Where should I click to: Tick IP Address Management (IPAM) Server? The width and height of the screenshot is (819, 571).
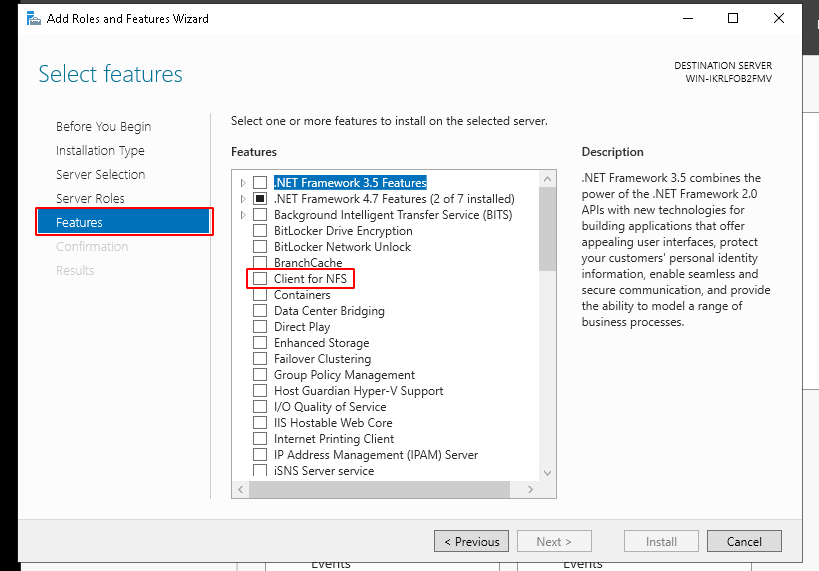click(260, 455)
